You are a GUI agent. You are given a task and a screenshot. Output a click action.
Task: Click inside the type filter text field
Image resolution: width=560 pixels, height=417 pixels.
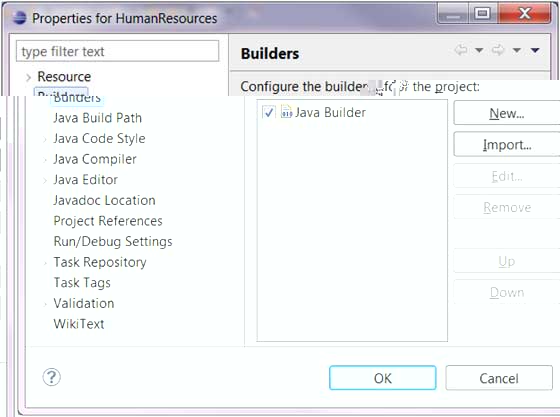[x=118, y=51]
